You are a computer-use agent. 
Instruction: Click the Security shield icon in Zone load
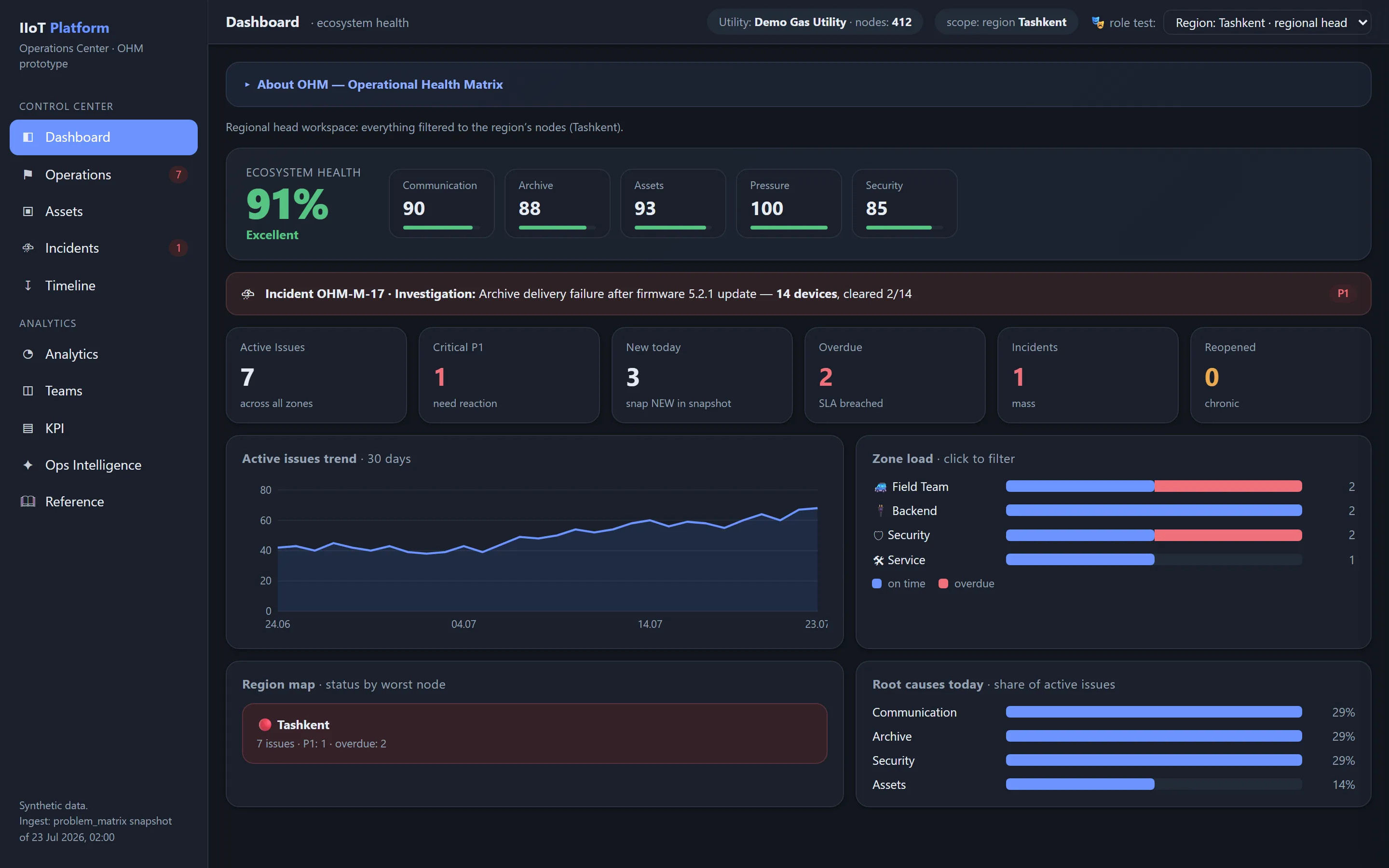pos(878,536)
